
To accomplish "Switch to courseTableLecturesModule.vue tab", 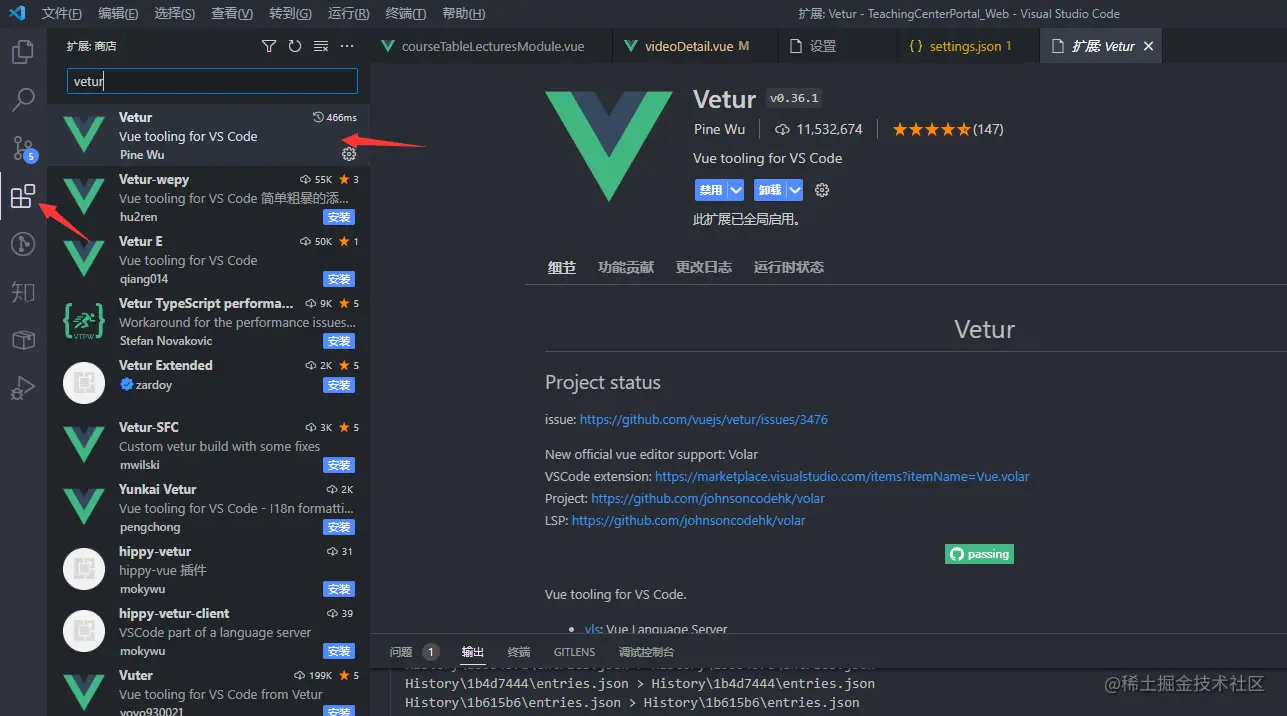I will click(492, 46).
